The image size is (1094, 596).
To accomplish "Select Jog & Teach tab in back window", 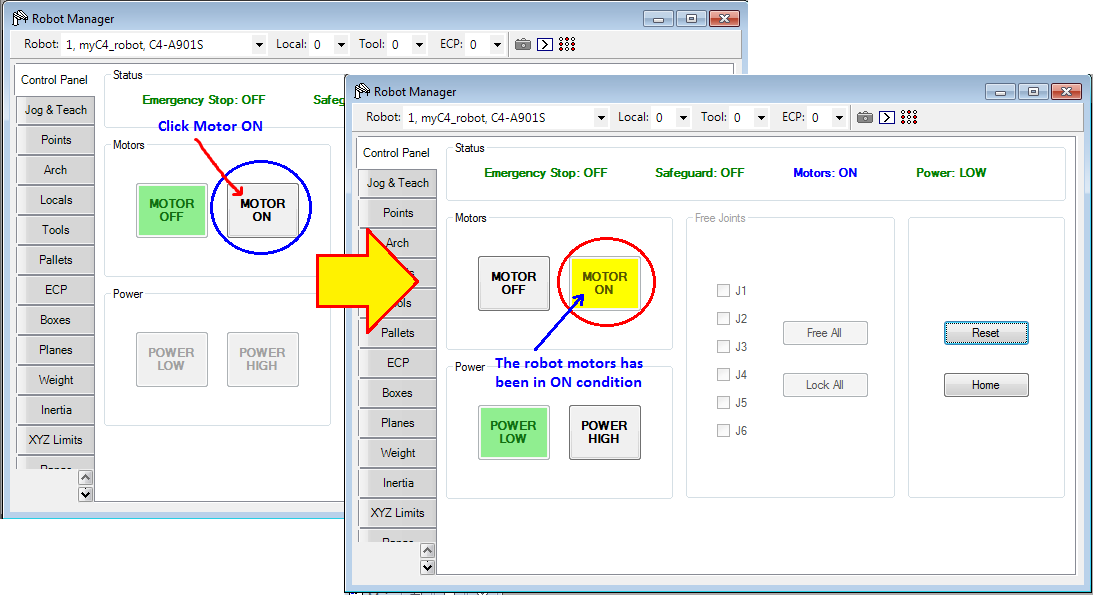I will pyautogui.click(x=56, y=110).
